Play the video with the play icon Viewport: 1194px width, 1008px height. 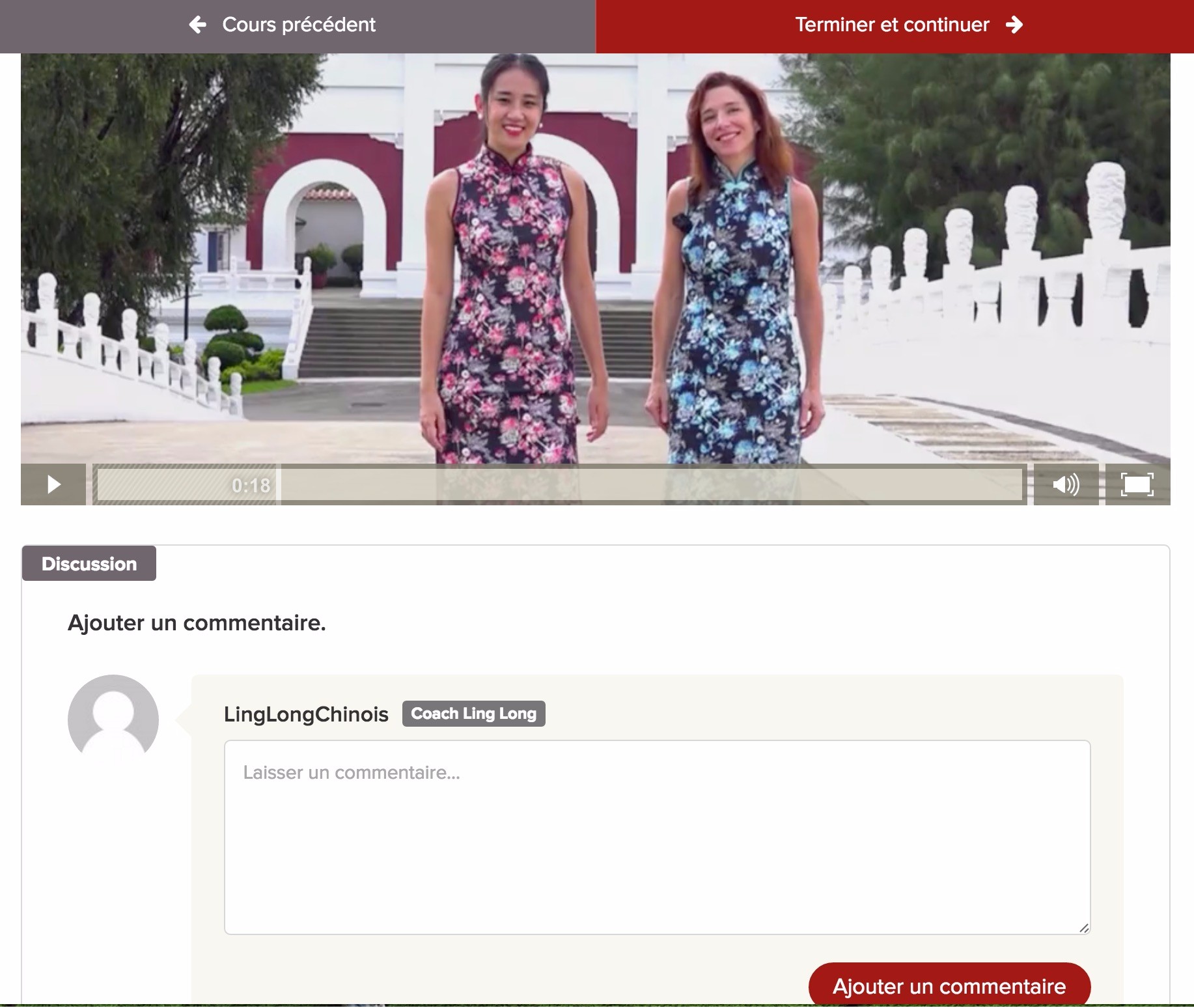pos(53,484)
